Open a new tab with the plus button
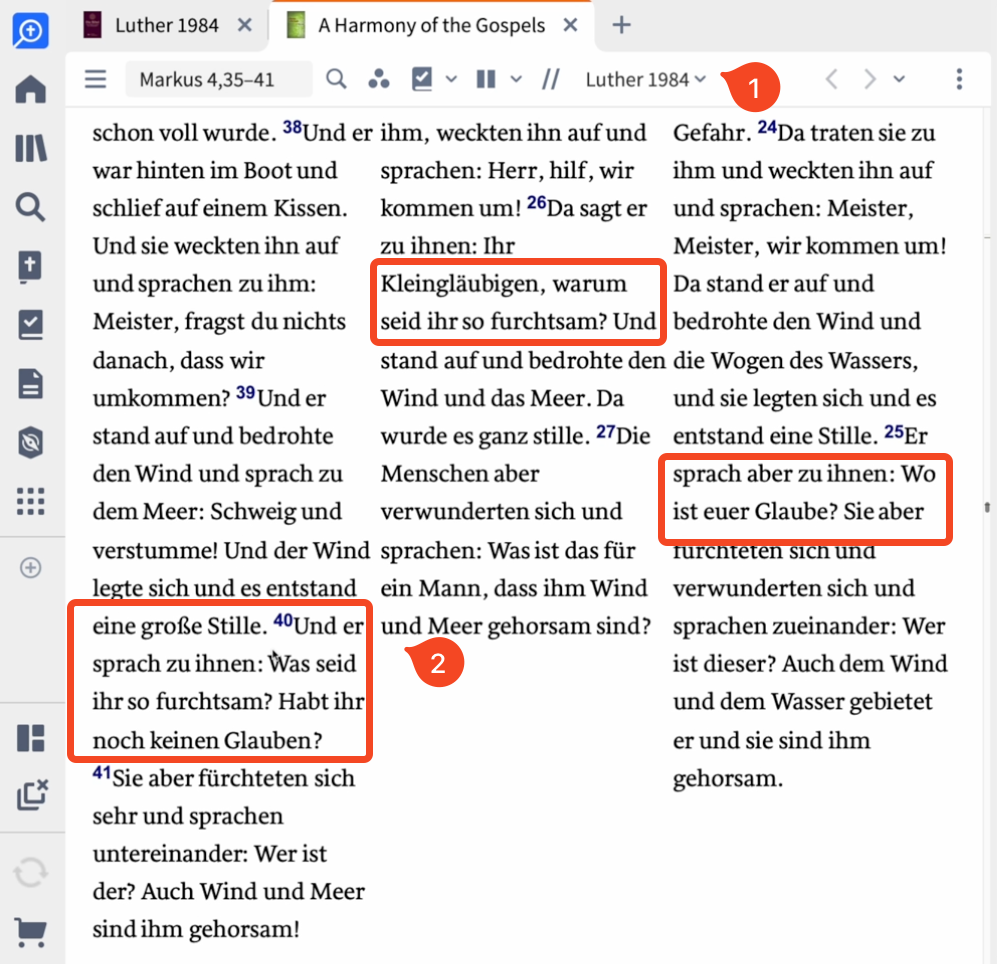The width and height of the screenshot is (997, 964). tap(622, 24)
